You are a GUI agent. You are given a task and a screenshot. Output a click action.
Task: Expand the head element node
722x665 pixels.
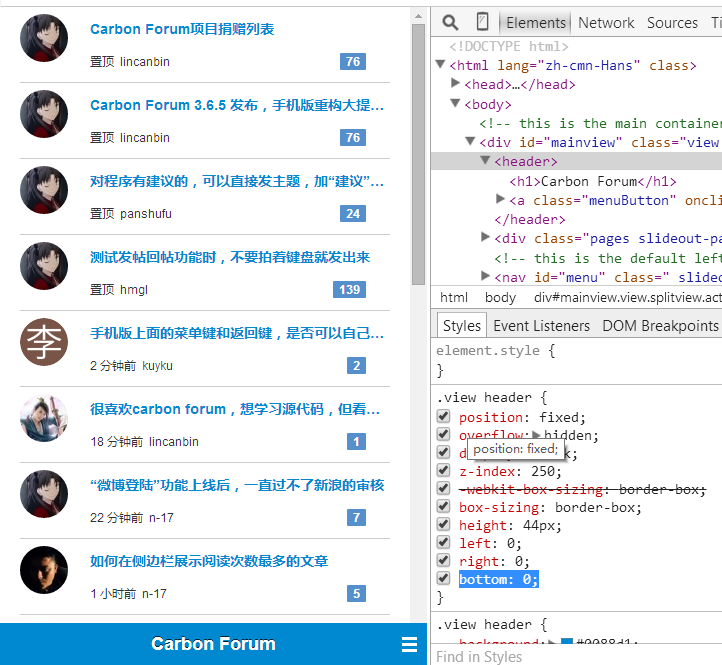[455, 83]
